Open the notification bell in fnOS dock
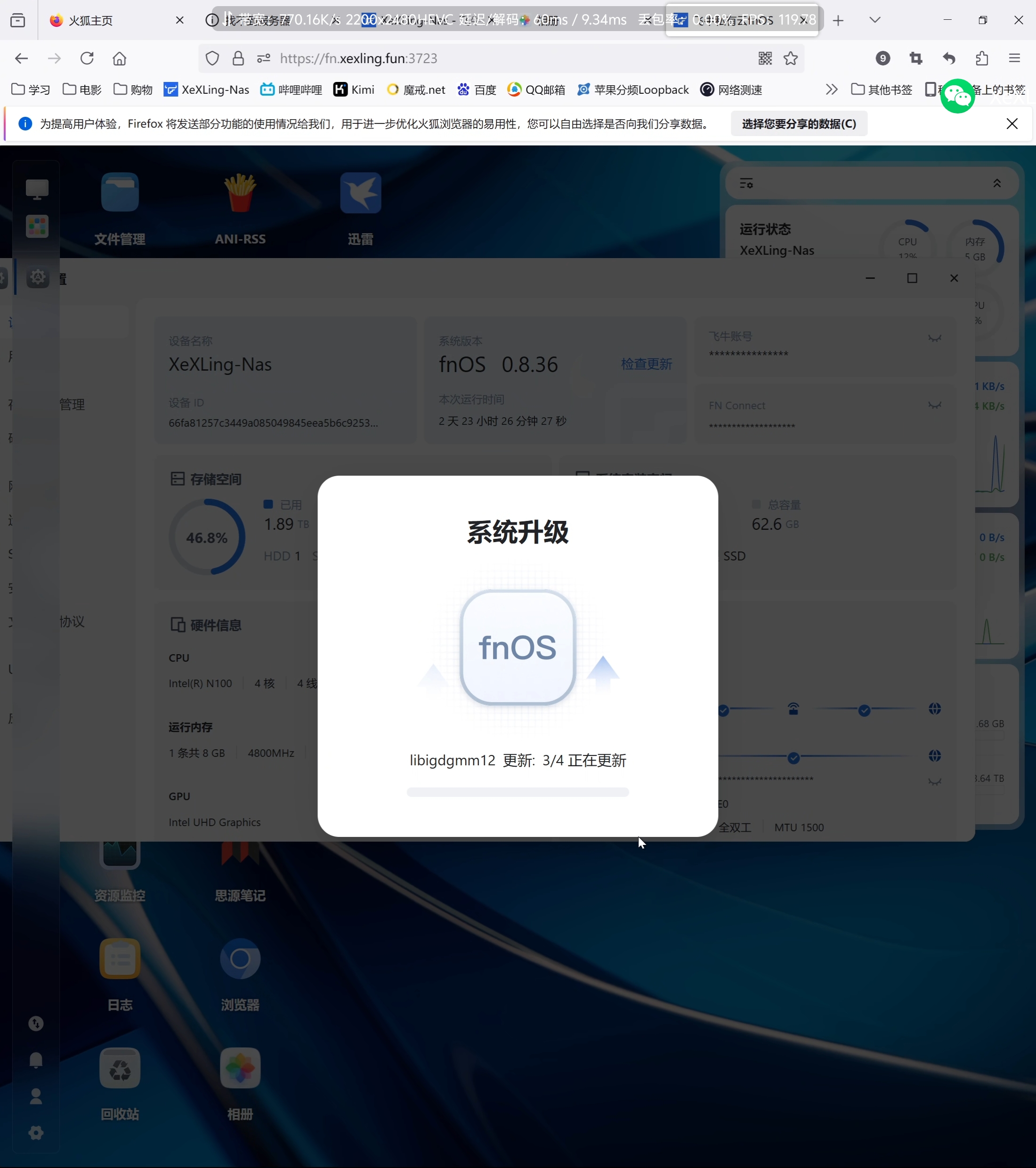The width and height of the screenshot is (1036, 1168). click(36, 1060)
